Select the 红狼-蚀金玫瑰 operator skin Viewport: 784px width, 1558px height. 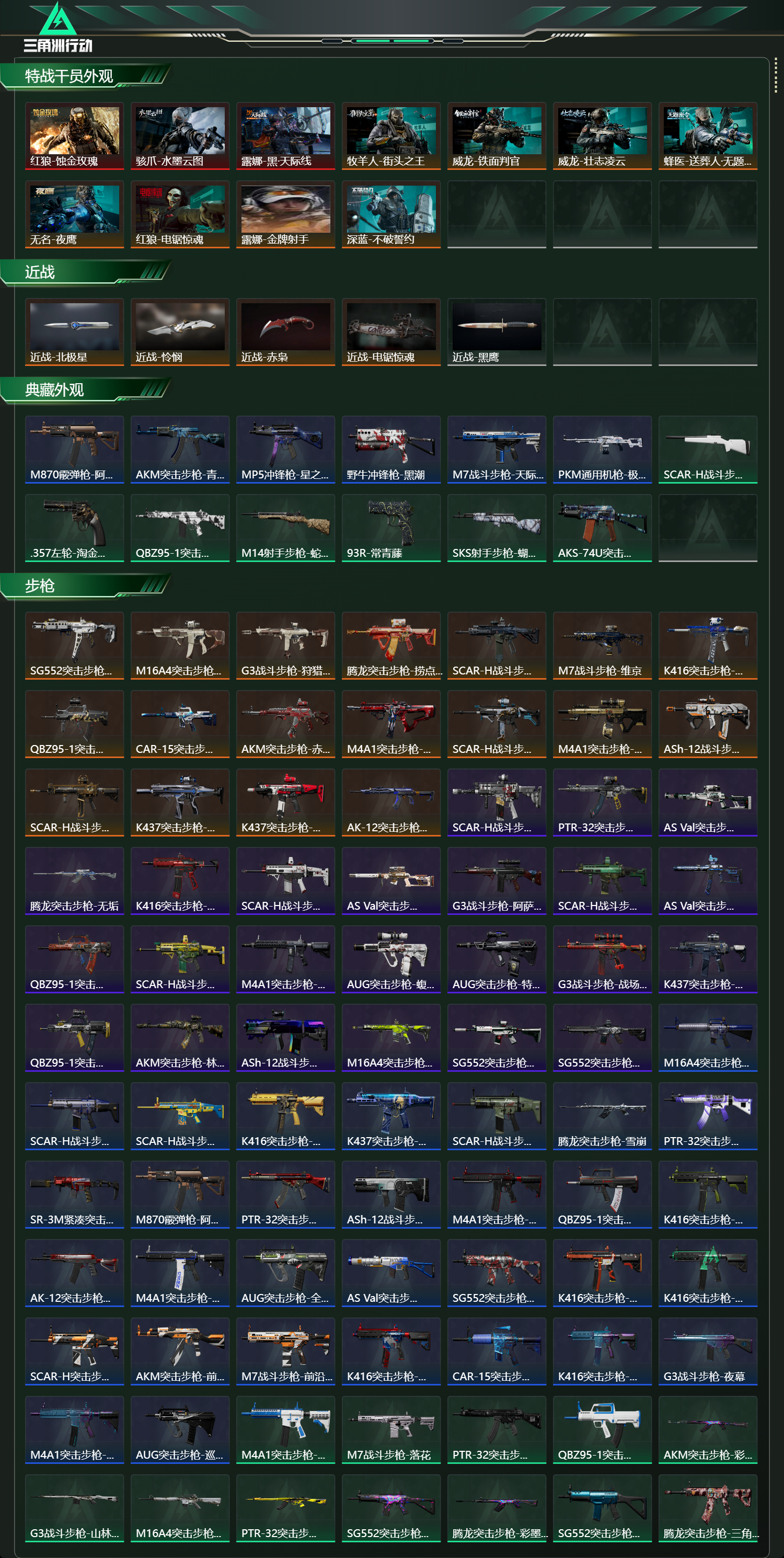74,135
